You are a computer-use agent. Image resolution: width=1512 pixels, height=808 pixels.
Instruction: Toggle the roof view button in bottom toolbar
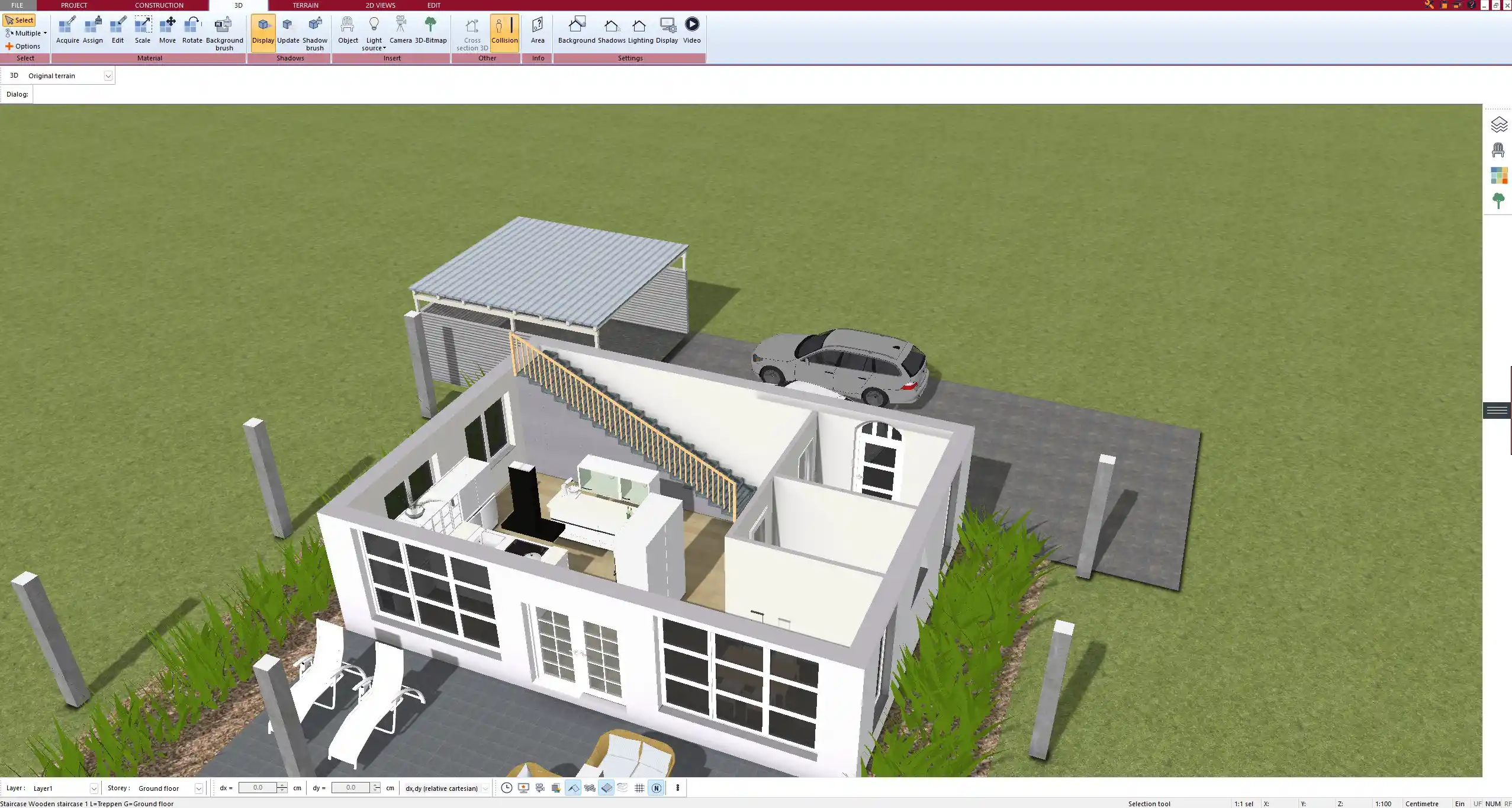[573, 788]
